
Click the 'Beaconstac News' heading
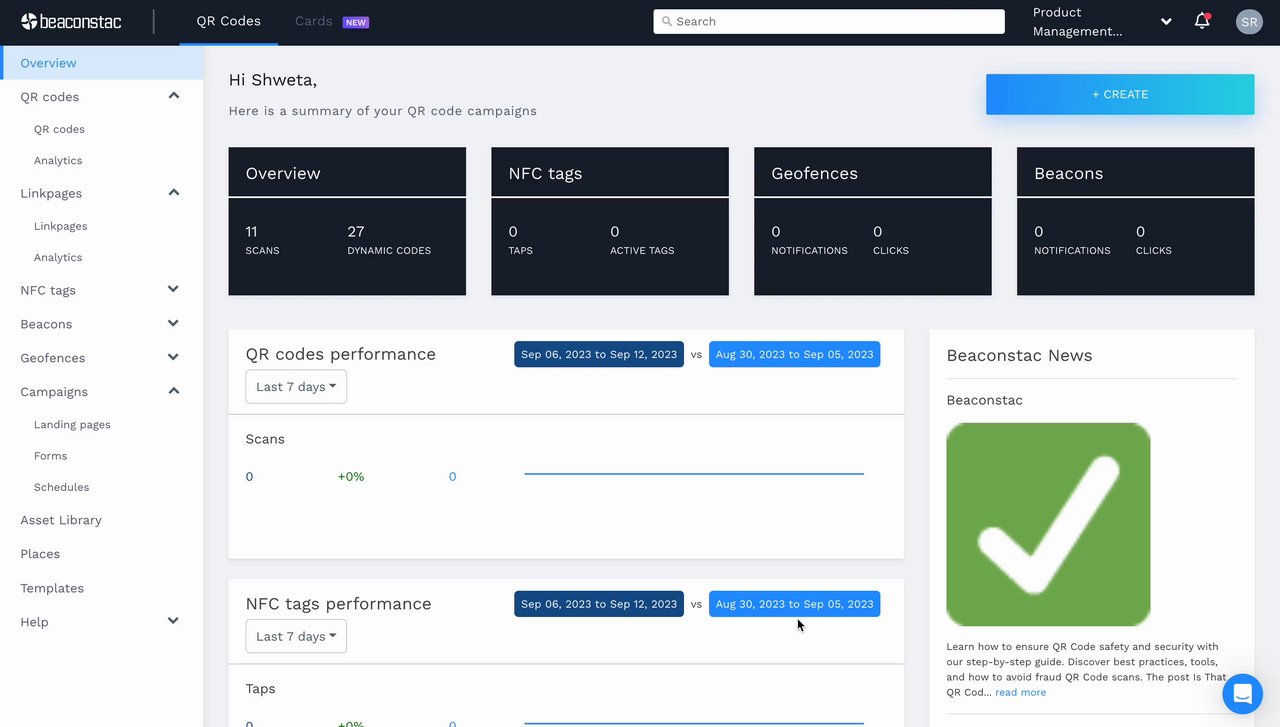1019,355
